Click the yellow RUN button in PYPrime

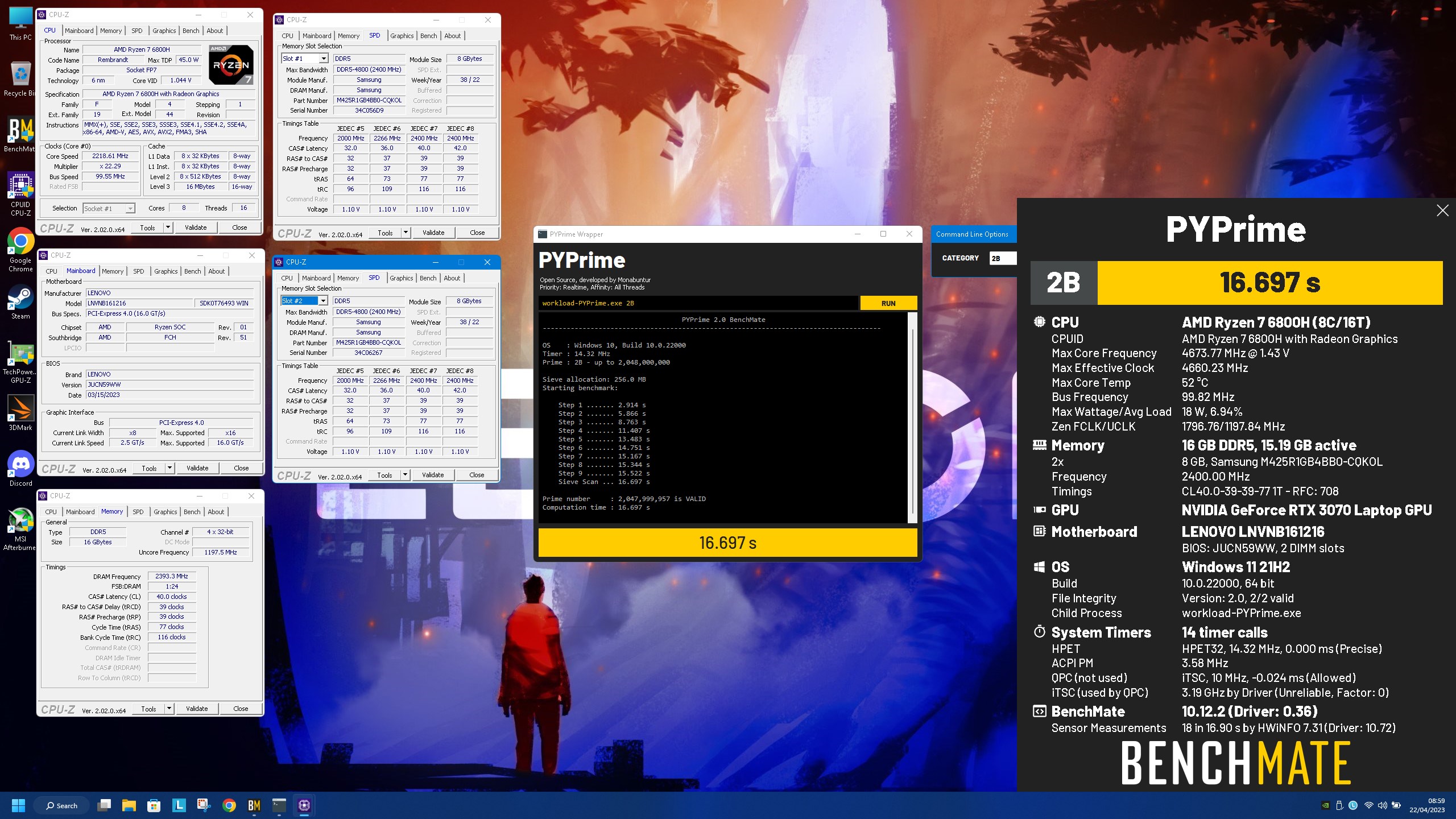pyautogui.click(x=888, y=303)
